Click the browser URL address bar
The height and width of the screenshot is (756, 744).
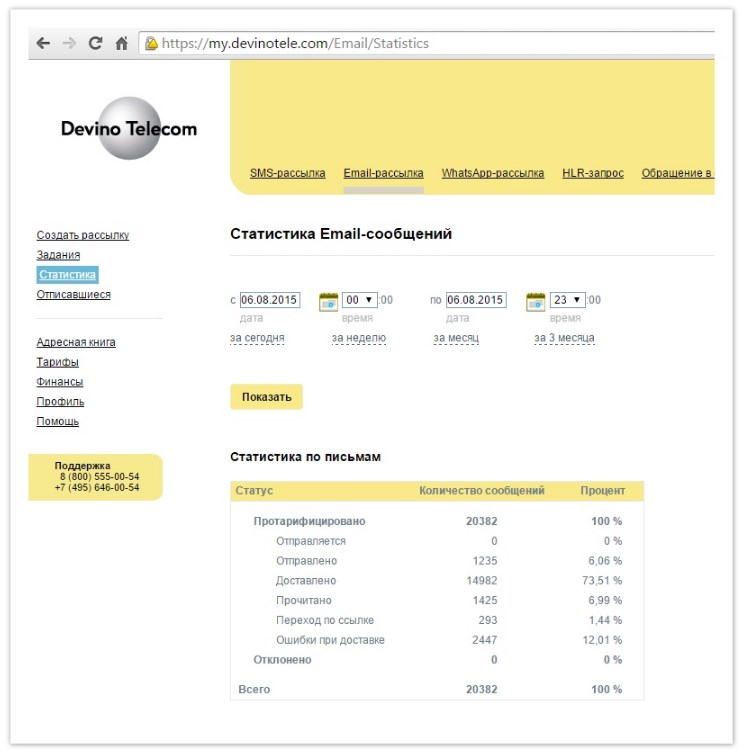(427, 43)
